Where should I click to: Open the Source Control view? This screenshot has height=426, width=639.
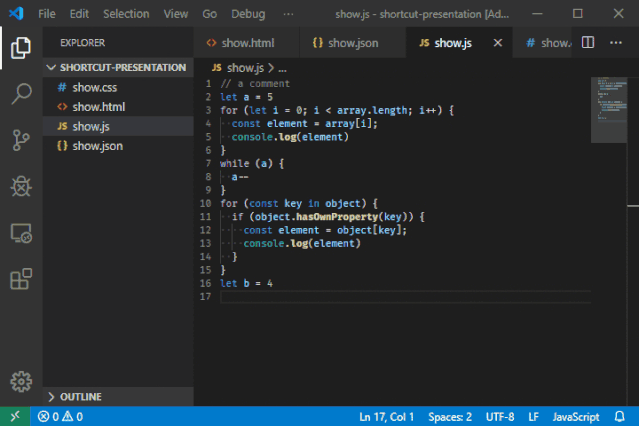pos(21,140)
